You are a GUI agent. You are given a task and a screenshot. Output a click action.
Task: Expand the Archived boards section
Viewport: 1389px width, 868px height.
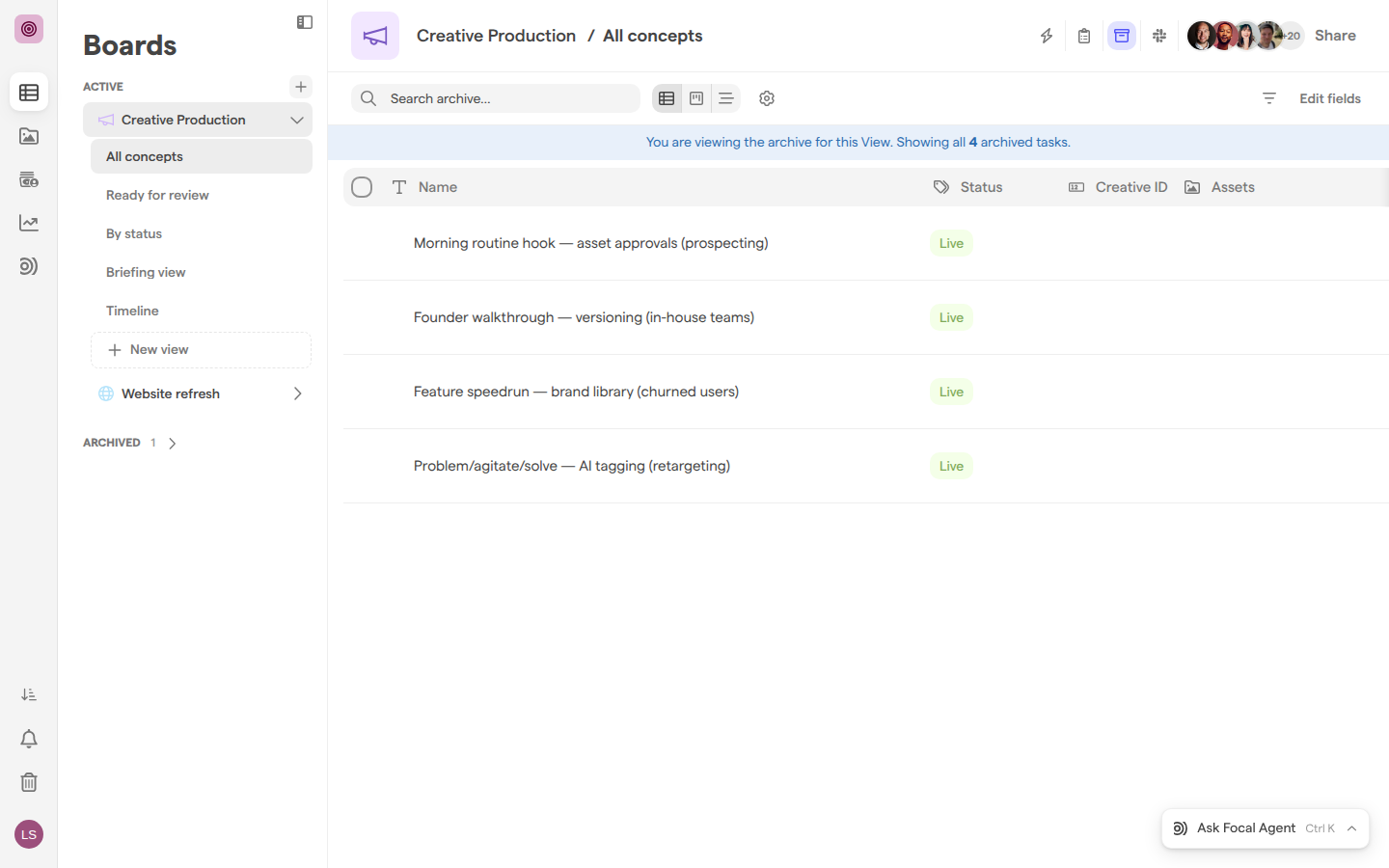(173, 444)
